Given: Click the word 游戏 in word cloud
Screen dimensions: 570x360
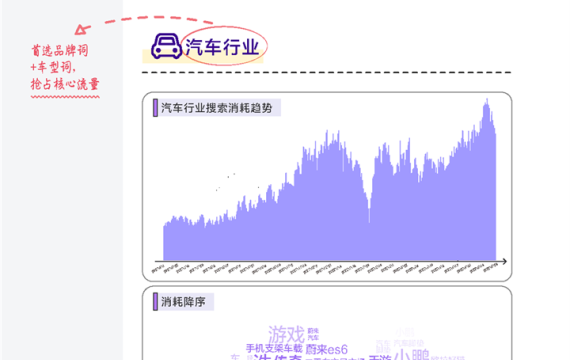Looking at the screenshot, I should (x=286, y=334).
